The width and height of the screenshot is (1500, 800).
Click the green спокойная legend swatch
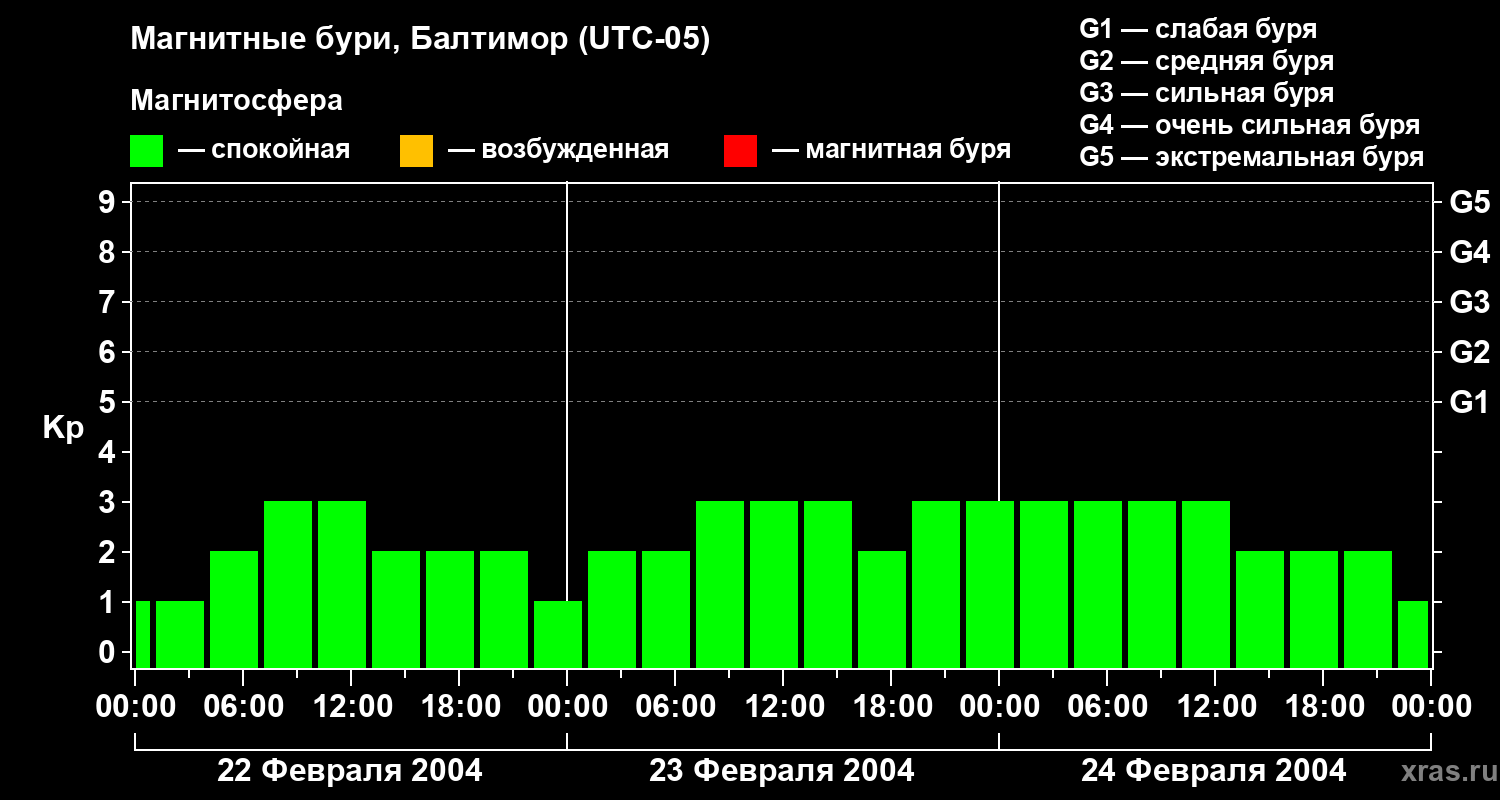point(147,151)
